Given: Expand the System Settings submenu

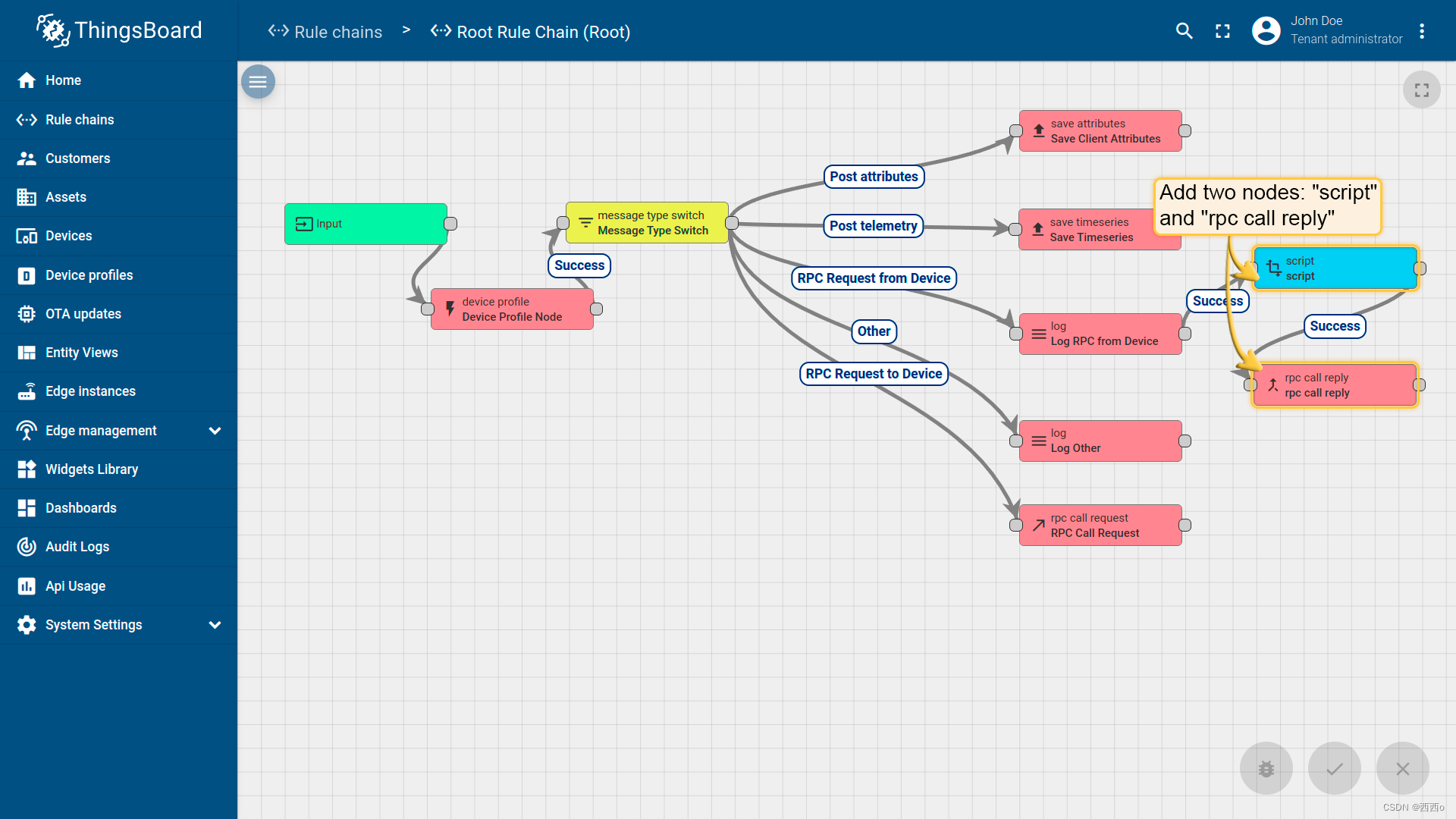Looking at the screenshot, I should point(215,625).
